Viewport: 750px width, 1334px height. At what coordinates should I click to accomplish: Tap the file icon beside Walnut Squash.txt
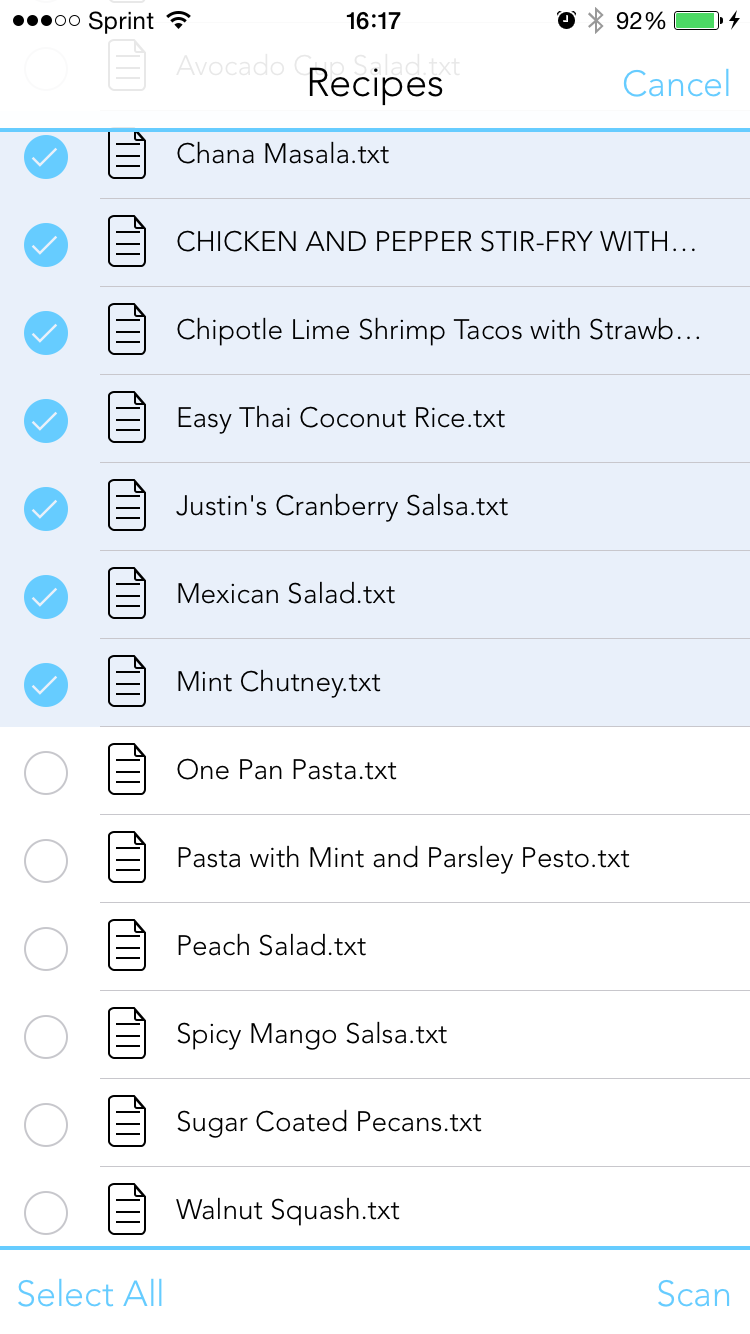(127, 1210)
